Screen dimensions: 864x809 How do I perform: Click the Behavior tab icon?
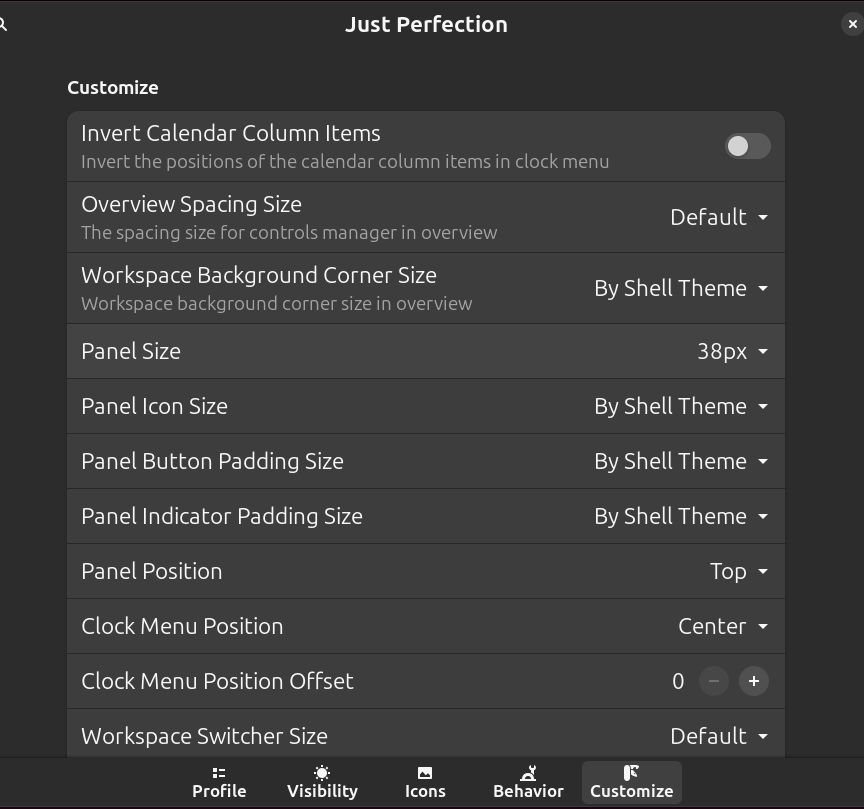[x=528, y=773]
